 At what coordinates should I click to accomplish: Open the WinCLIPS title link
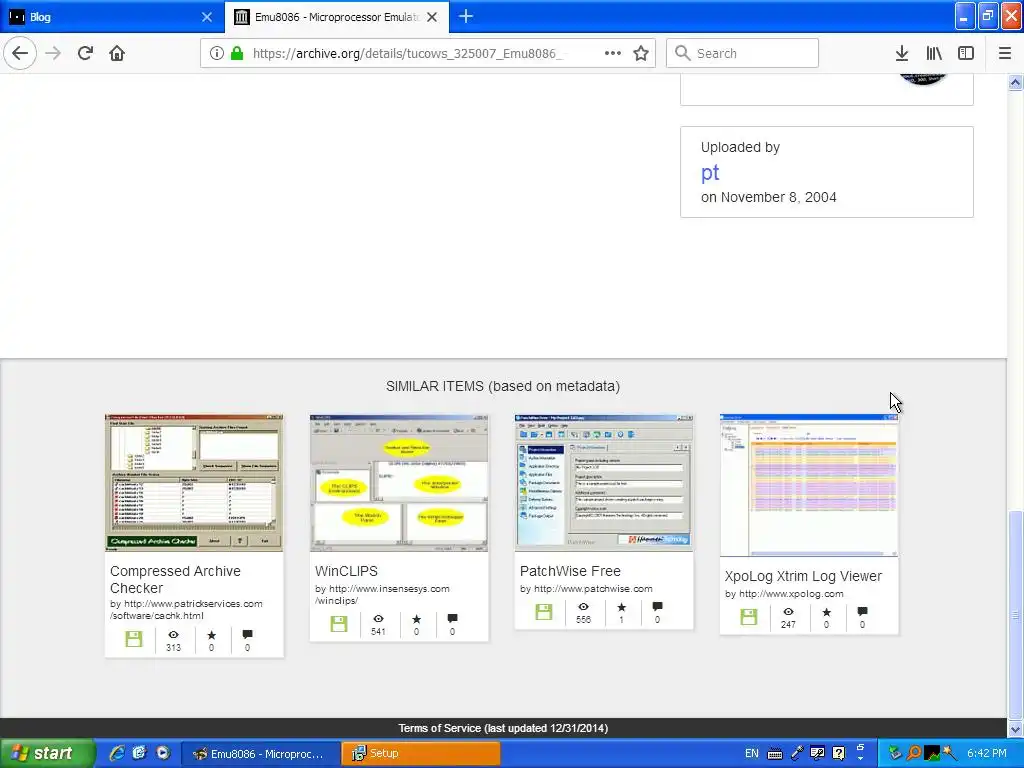pos(346,571)
